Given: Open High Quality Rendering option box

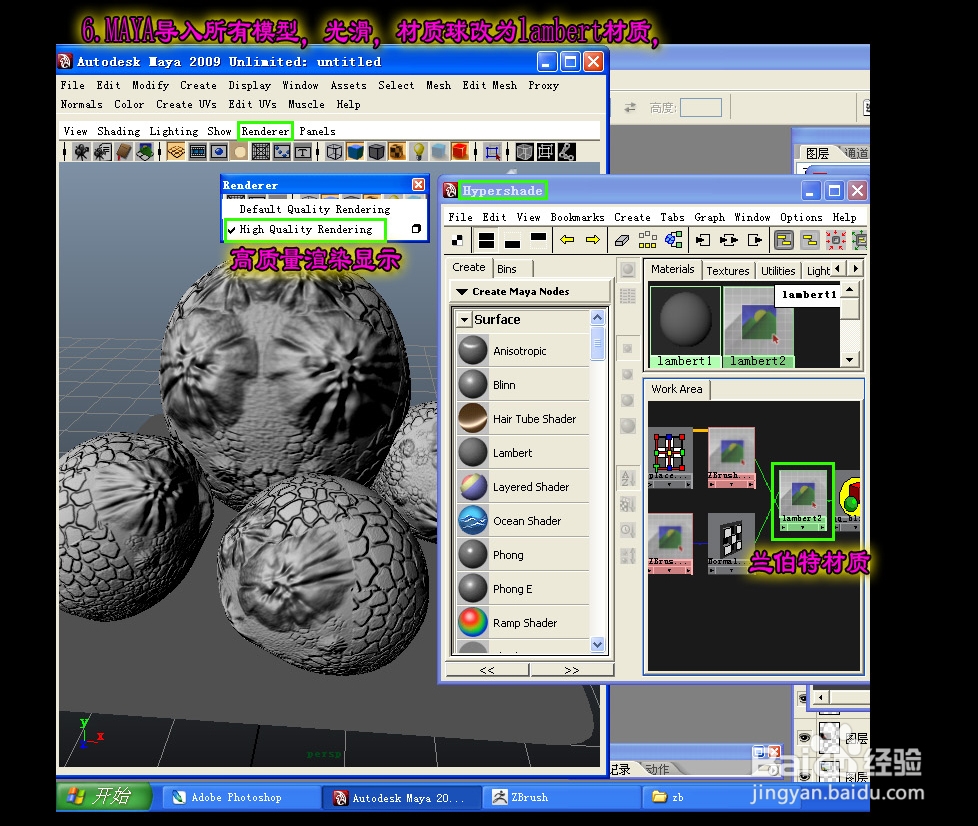Looking at the screenshot, I should tap(416, 229).
